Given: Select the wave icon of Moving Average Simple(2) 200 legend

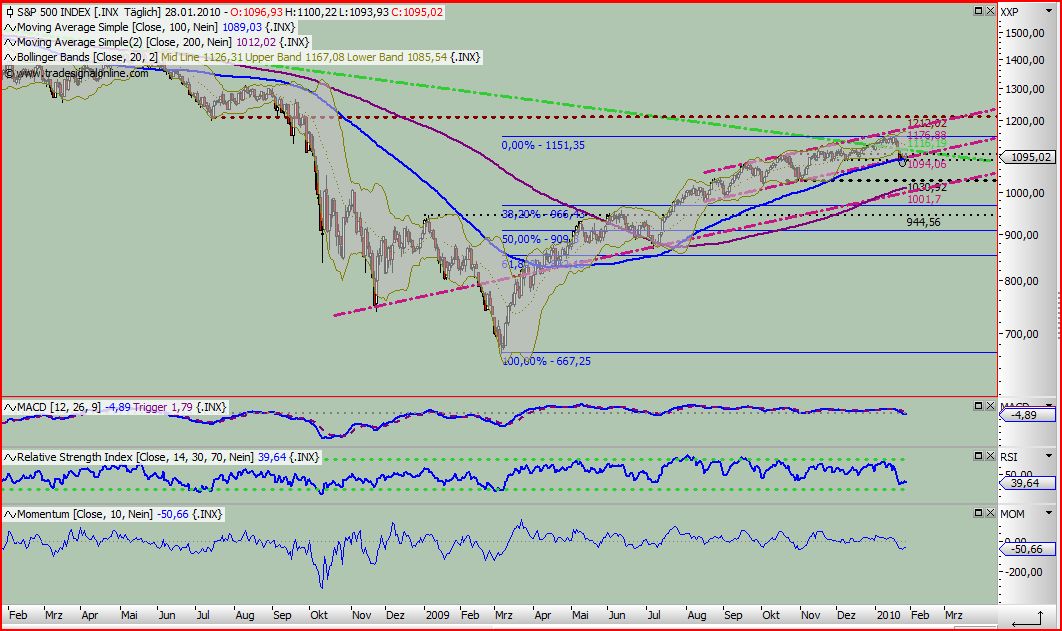Looking at the screenshot, I should tap(8, 42).
